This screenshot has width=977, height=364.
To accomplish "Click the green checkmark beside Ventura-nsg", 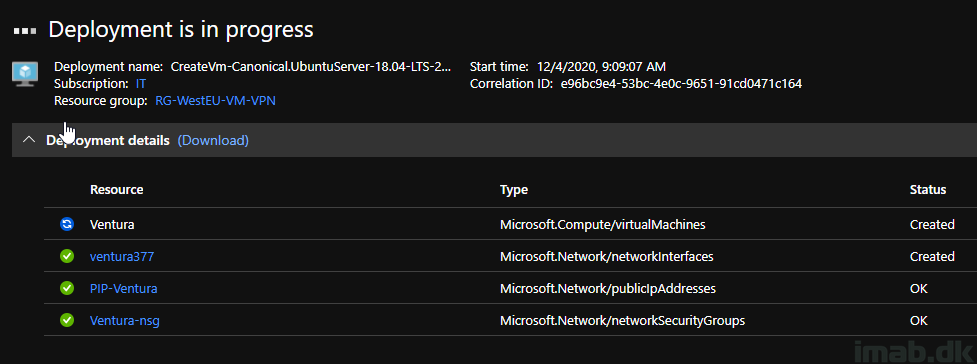I will pos(67,320).
